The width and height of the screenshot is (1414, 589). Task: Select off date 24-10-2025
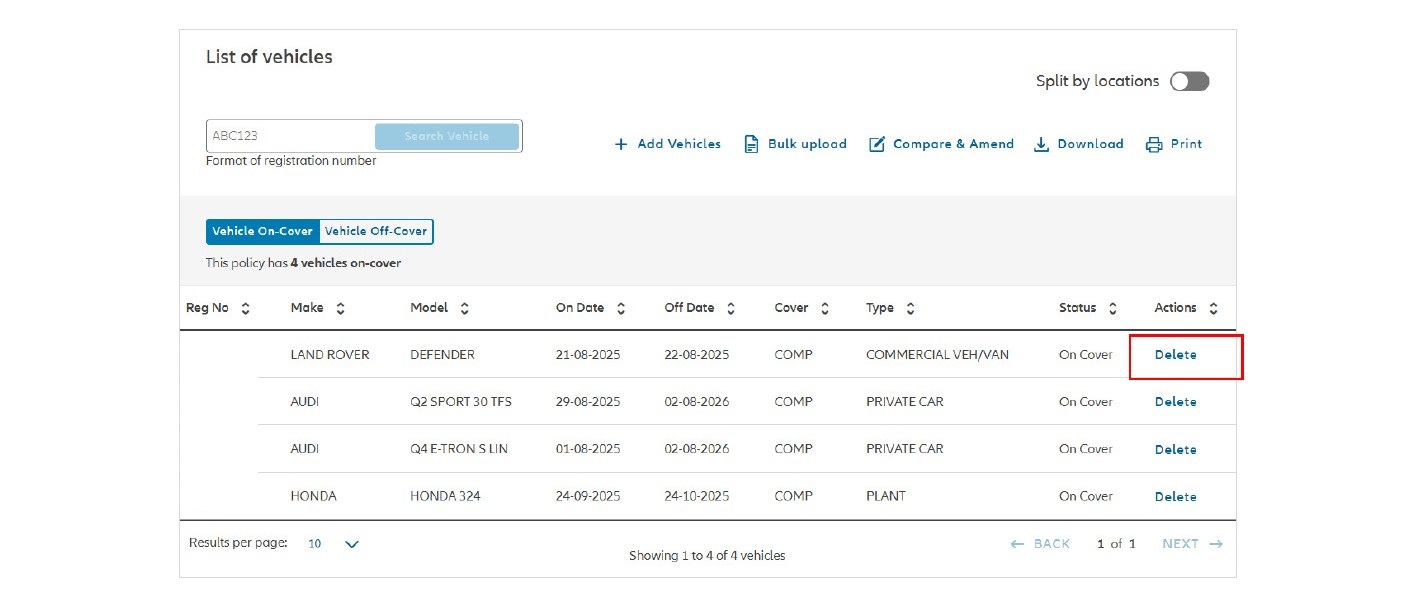point(696,496)
